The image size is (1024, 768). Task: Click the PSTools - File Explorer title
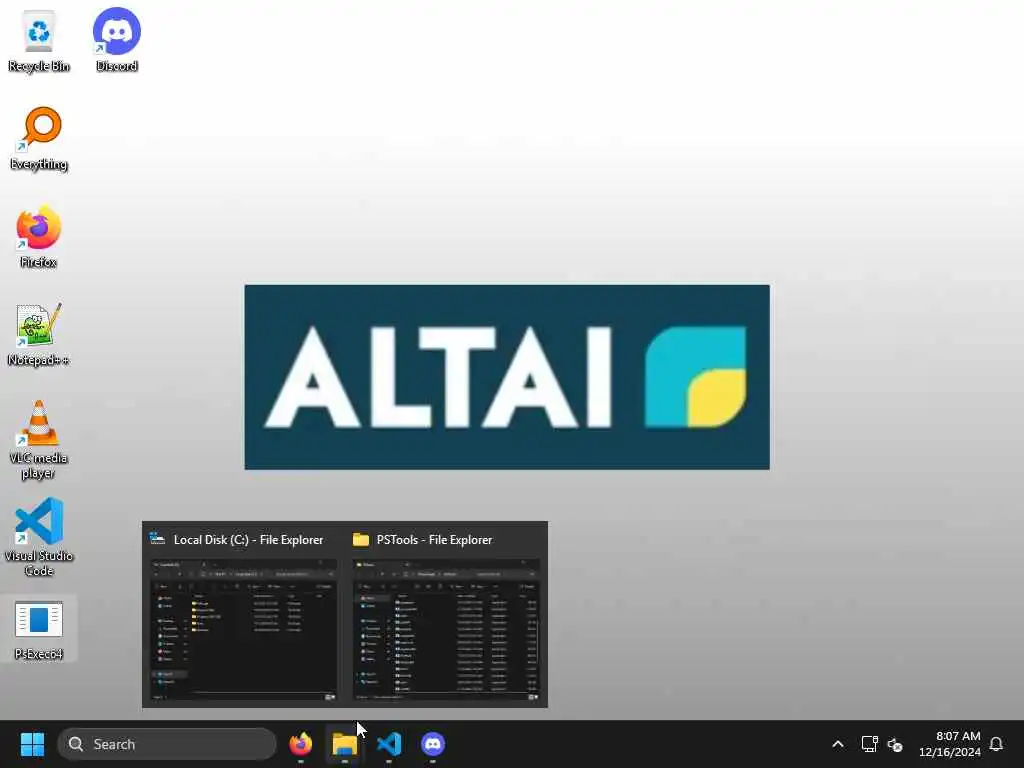(x=434, y=539)
